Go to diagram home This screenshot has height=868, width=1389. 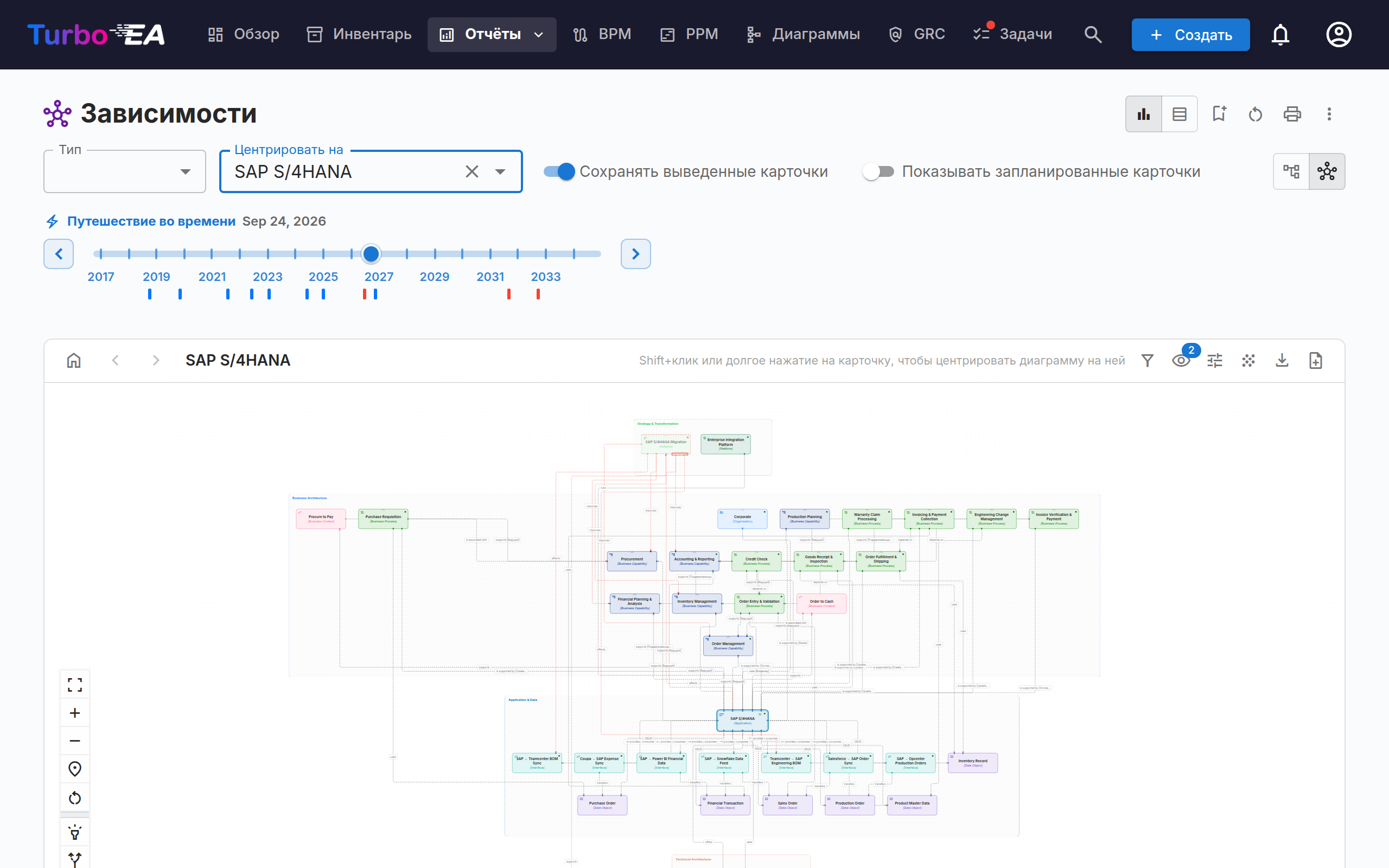point(74,361)
